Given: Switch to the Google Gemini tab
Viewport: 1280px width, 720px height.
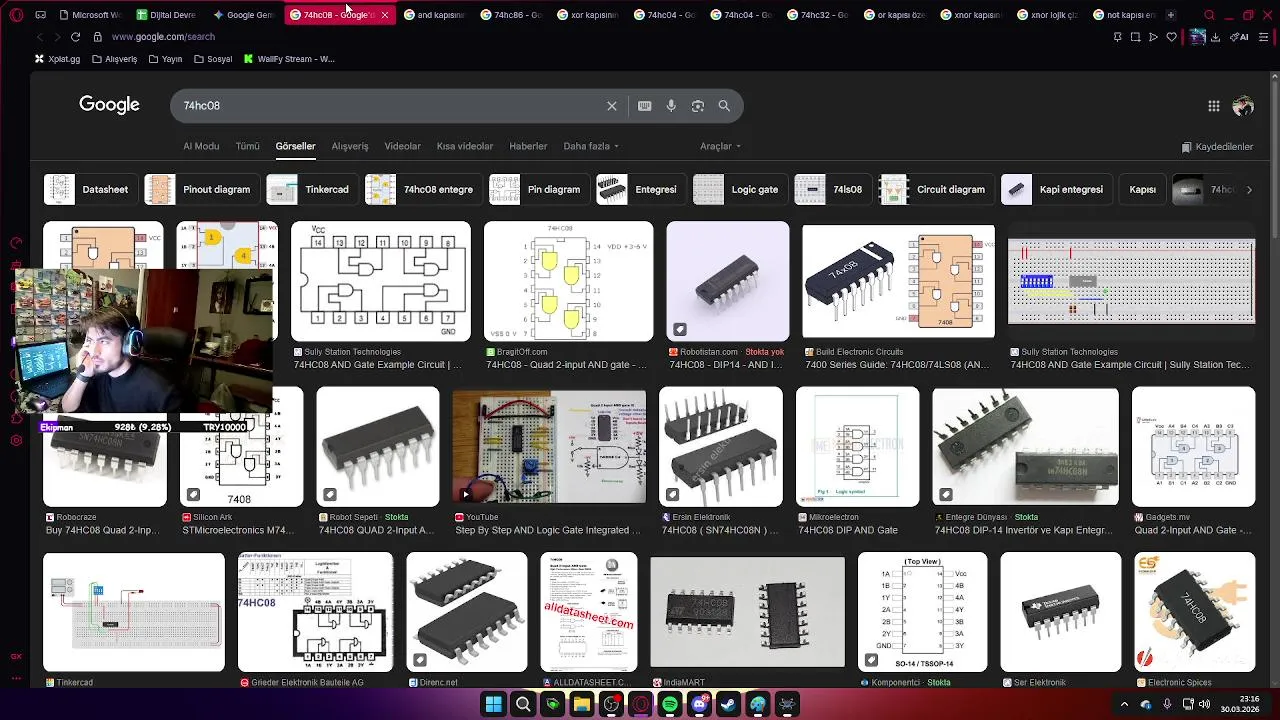Looking at the screenshot, I should (243, 15).
